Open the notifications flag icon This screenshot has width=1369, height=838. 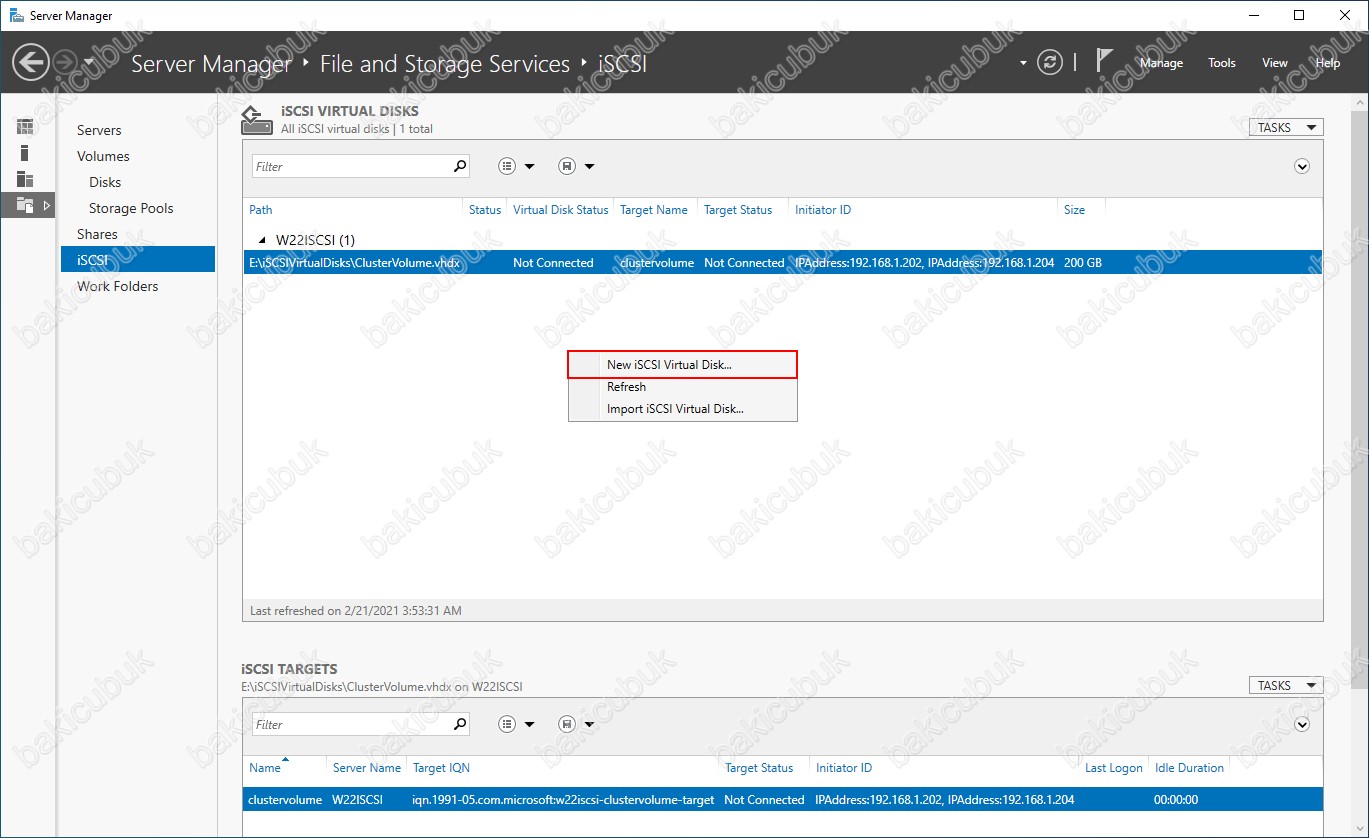[1104, 61]
